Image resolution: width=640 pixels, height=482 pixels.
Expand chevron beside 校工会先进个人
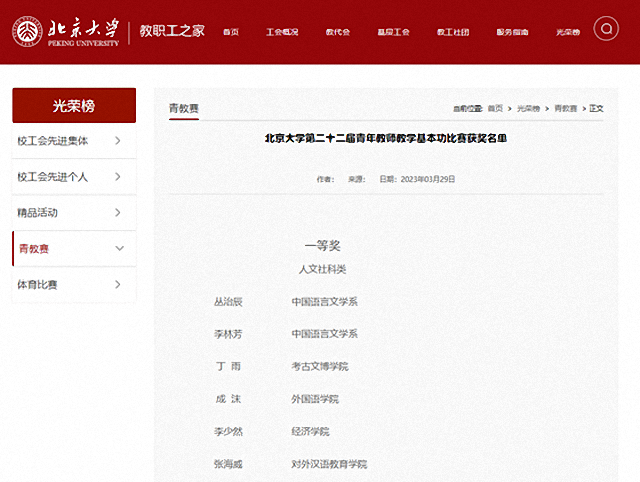118,177
